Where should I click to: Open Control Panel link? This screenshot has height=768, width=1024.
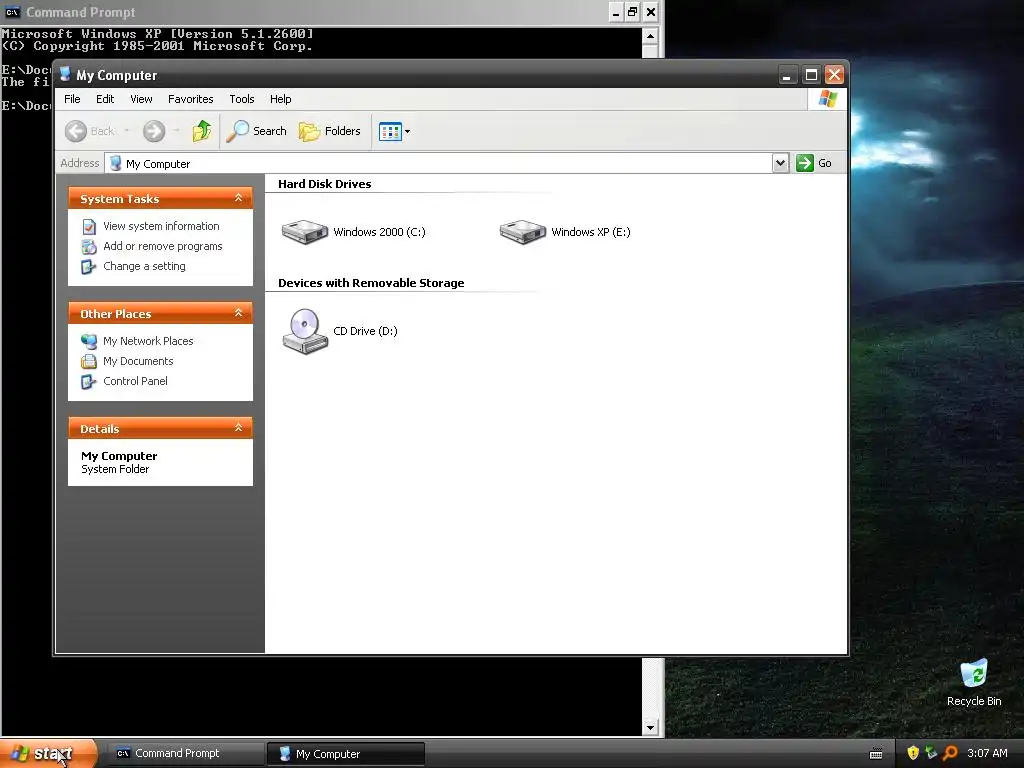click(135, 381)
